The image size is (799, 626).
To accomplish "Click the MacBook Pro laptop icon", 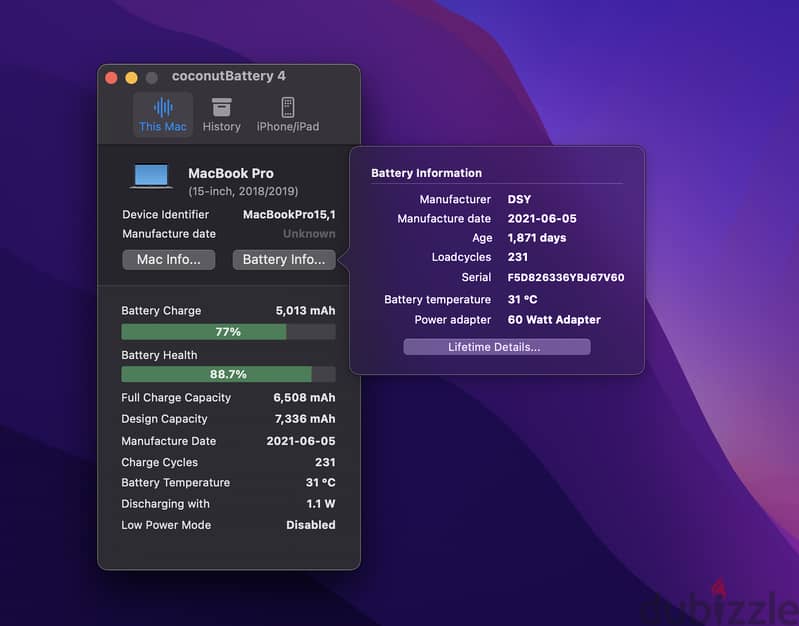I will (151, 176).
